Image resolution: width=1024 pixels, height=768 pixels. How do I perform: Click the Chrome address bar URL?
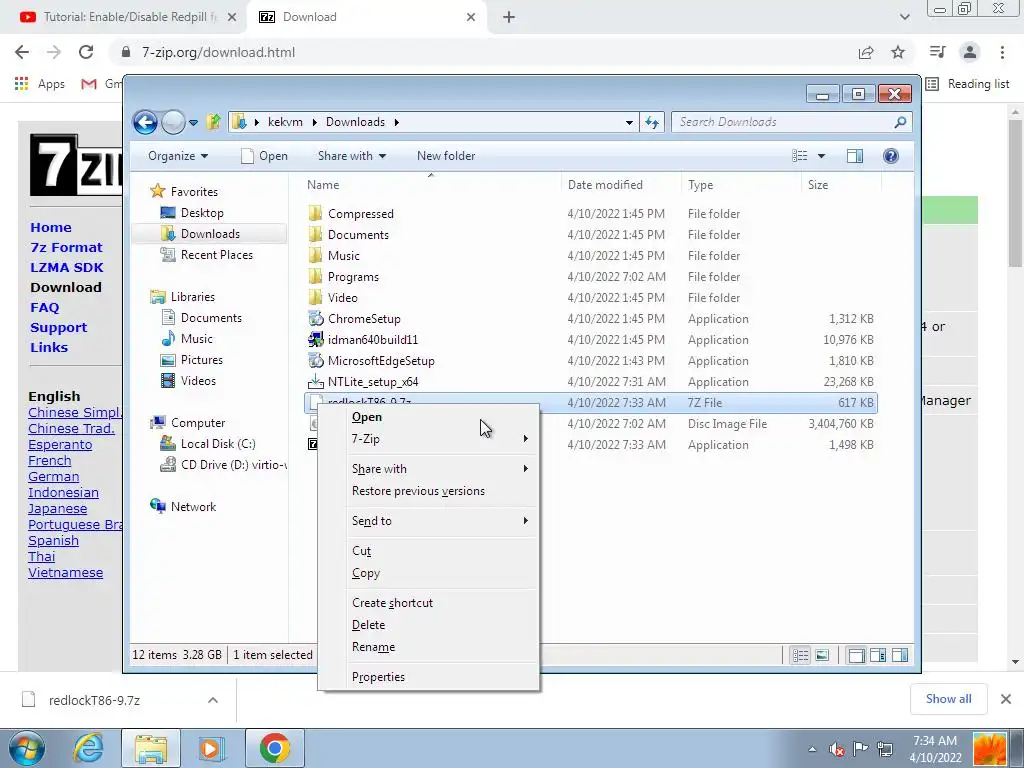(x=218, y=52)
